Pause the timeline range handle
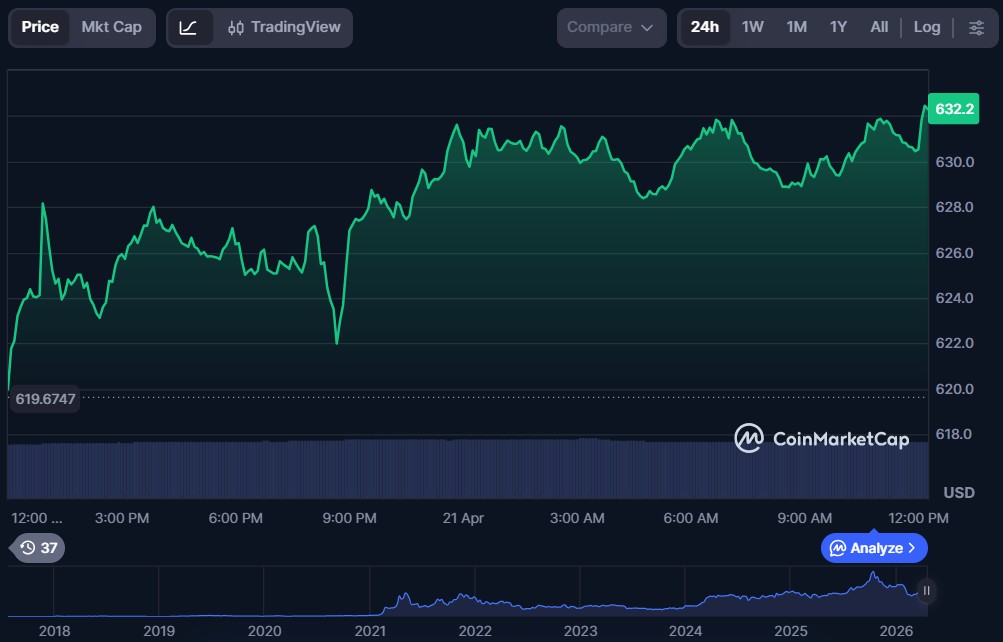1003x642 pixels. coord(926,591)
